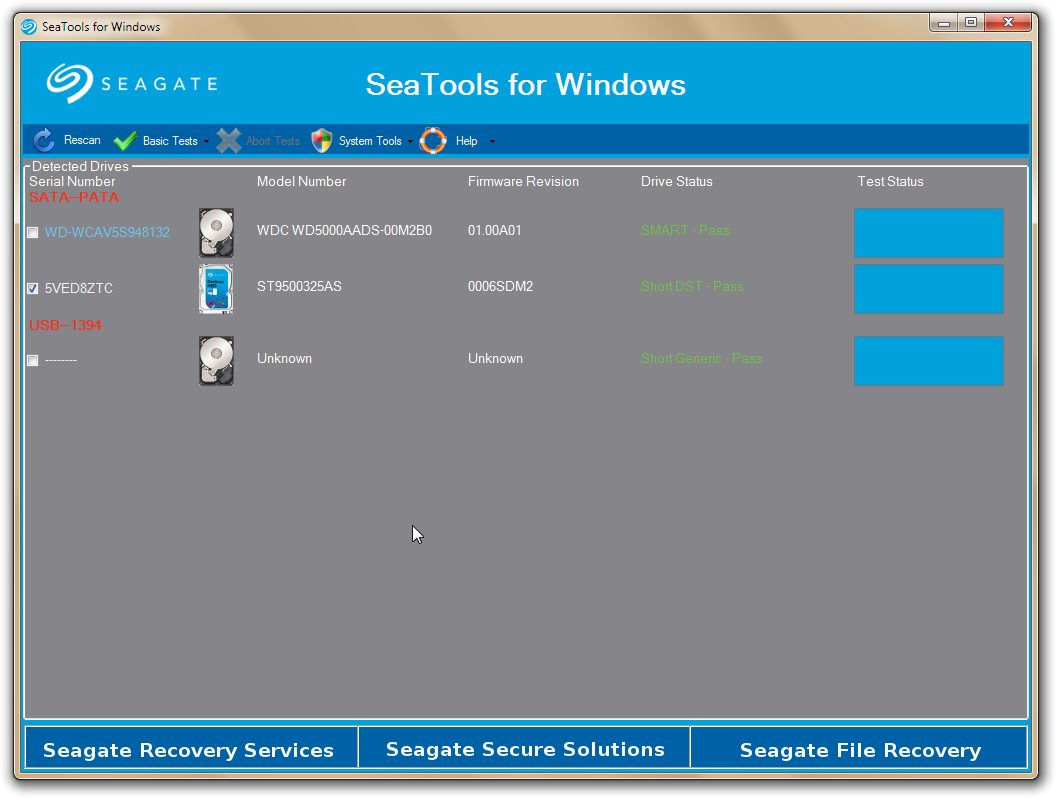The height and width of the screenshot is (799, 1057).
Task: Click the Drive Status column header
Action: click(x=676, y=181)
